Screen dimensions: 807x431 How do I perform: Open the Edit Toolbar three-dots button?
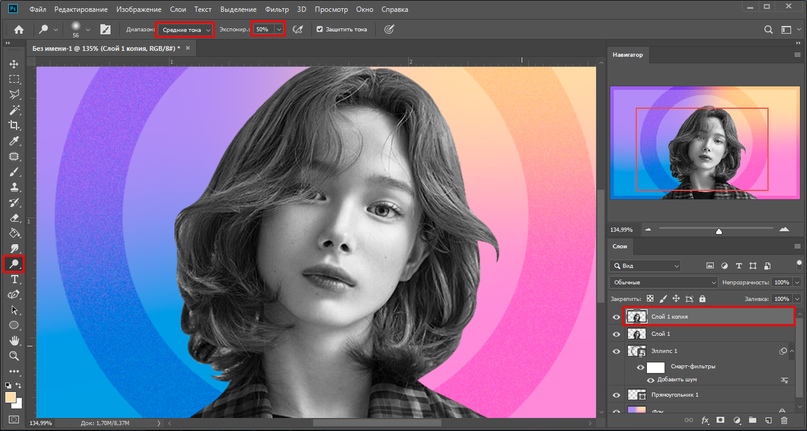click(x=14, y=371)
